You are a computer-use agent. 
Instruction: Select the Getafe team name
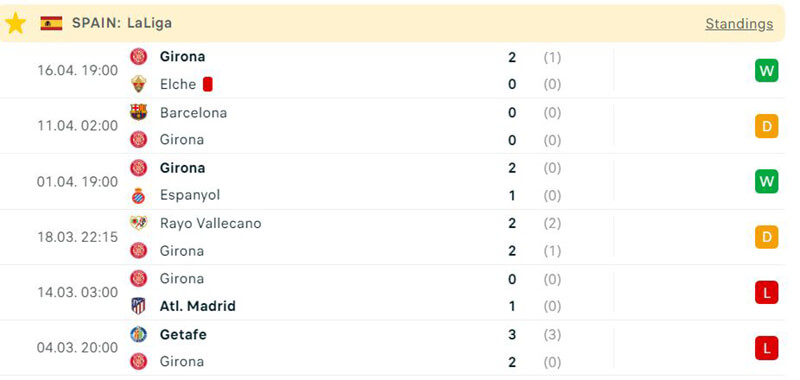[183, 335]
